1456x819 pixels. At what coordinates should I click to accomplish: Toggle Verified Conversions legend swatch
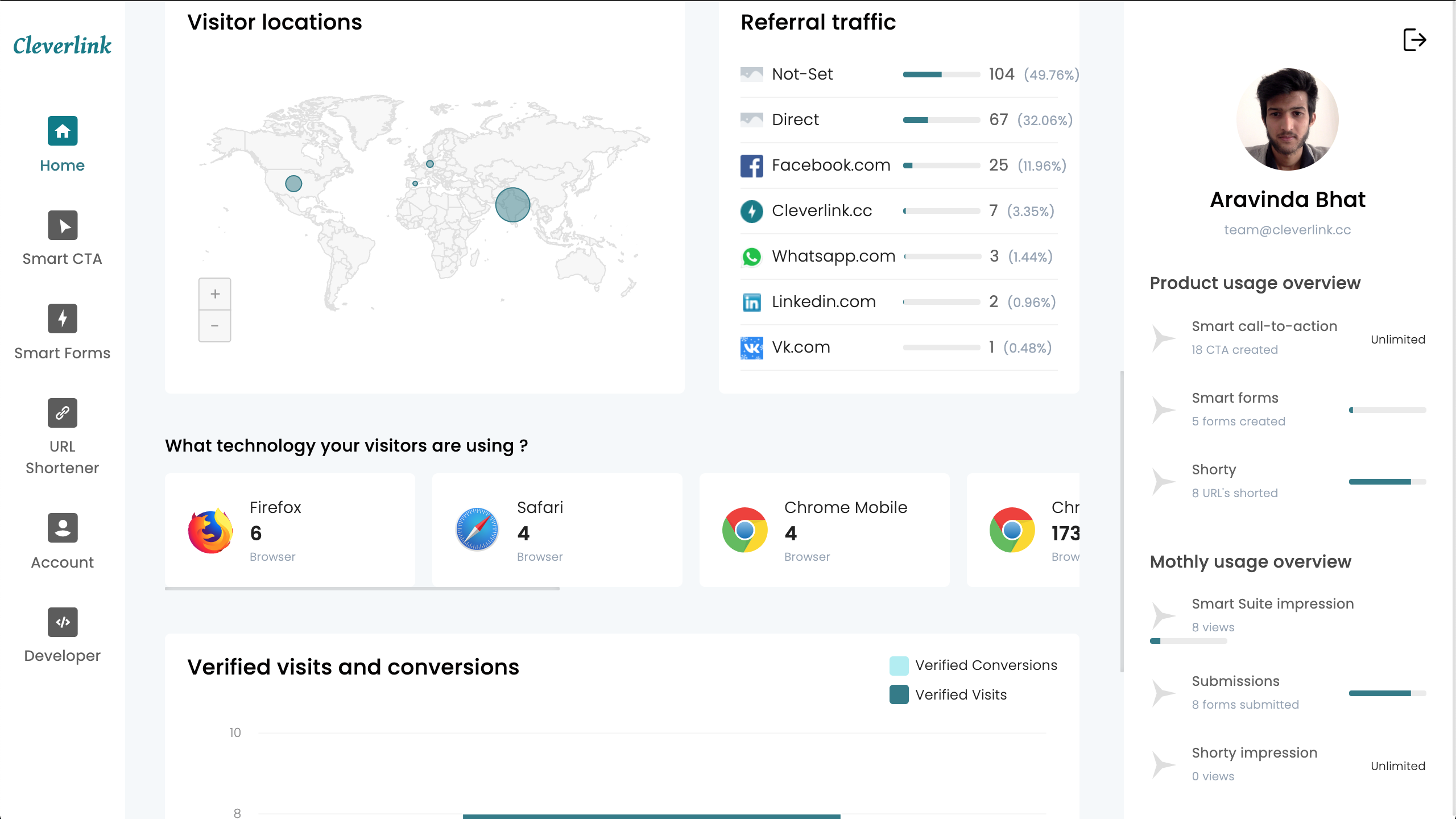tap(899, 665)
